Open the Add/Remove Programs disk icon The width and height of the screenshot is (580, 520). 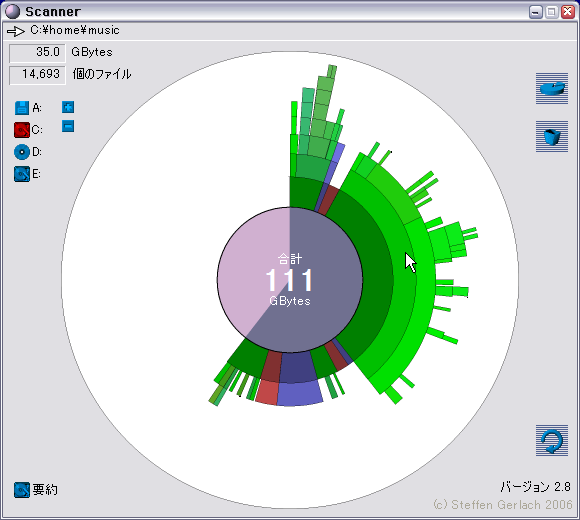(552, 88)
